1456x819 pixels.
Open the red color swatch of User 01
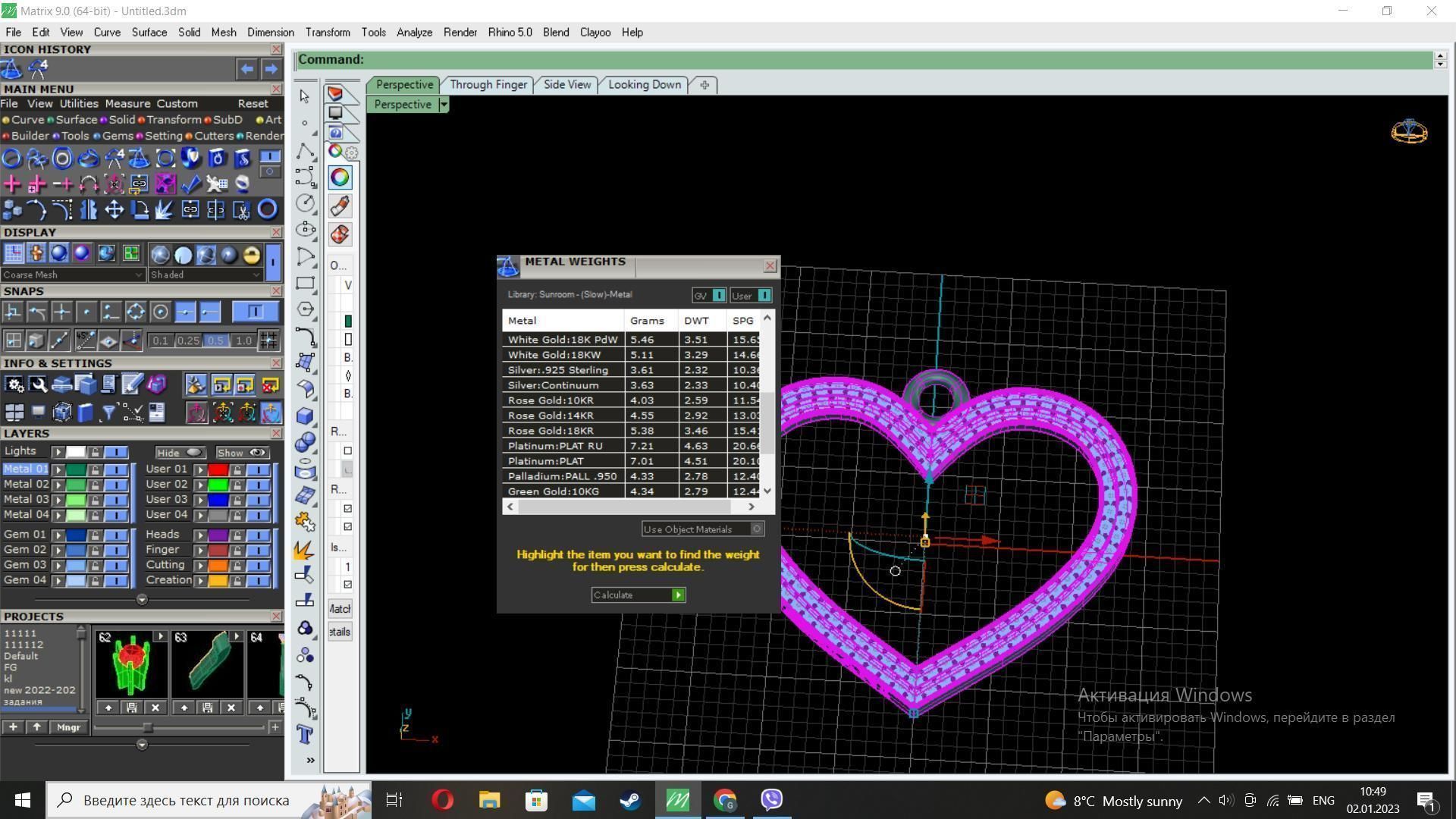click(218, 470)
